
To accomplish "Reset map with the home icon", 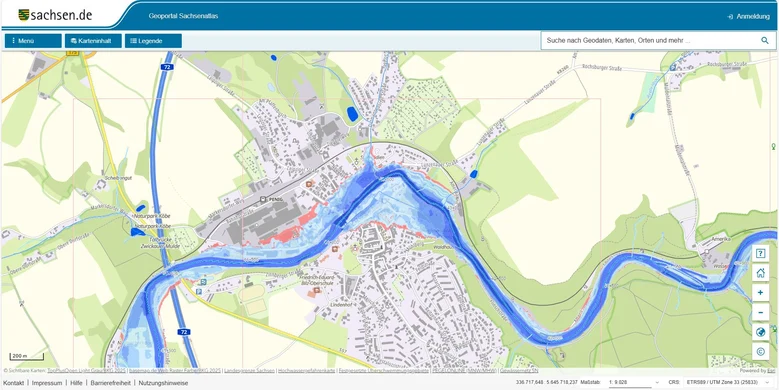I will pos(760,273).
